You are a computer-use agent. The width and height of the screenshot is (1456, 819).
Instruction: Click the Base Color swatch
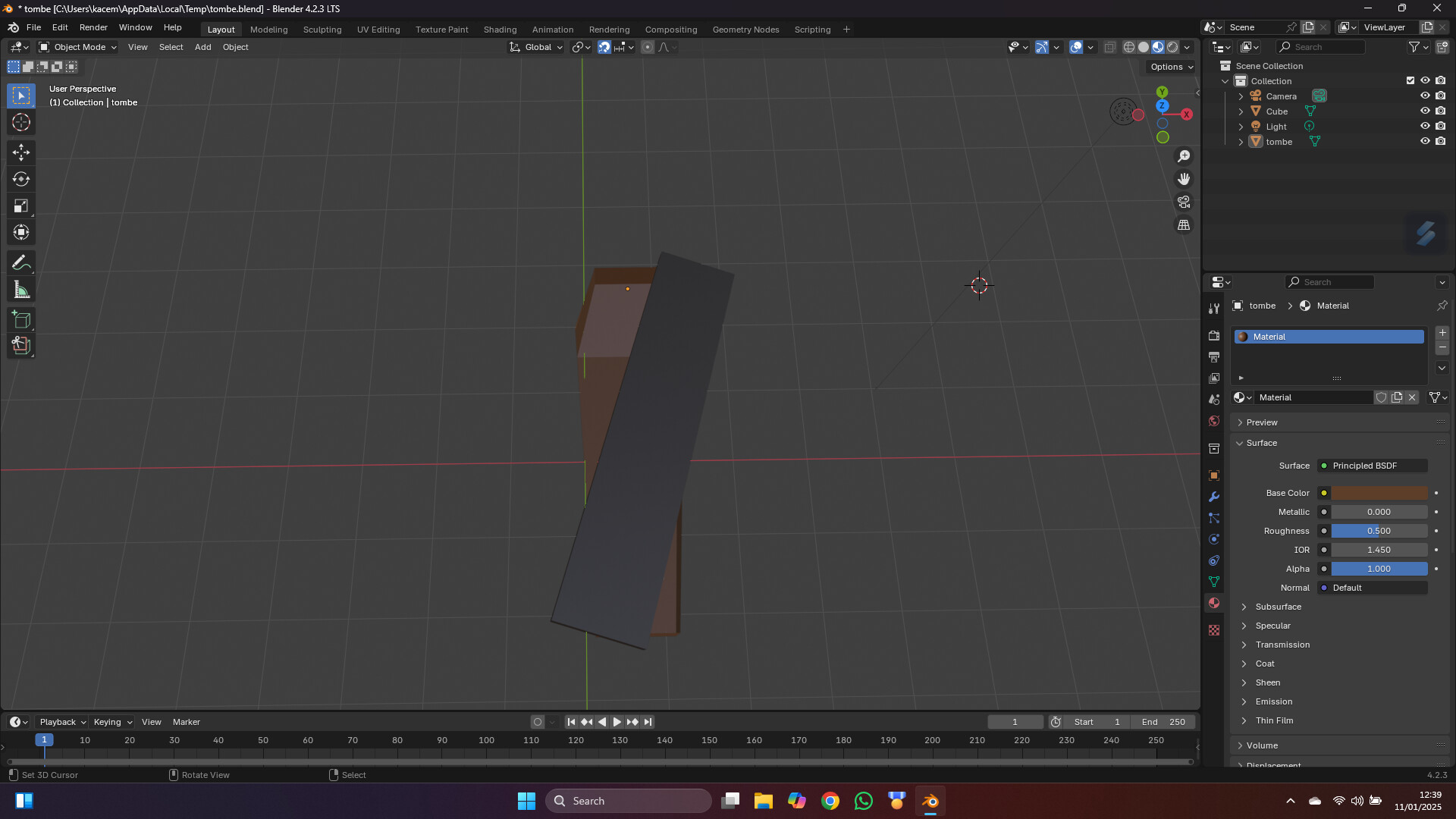pos(1379,493)
